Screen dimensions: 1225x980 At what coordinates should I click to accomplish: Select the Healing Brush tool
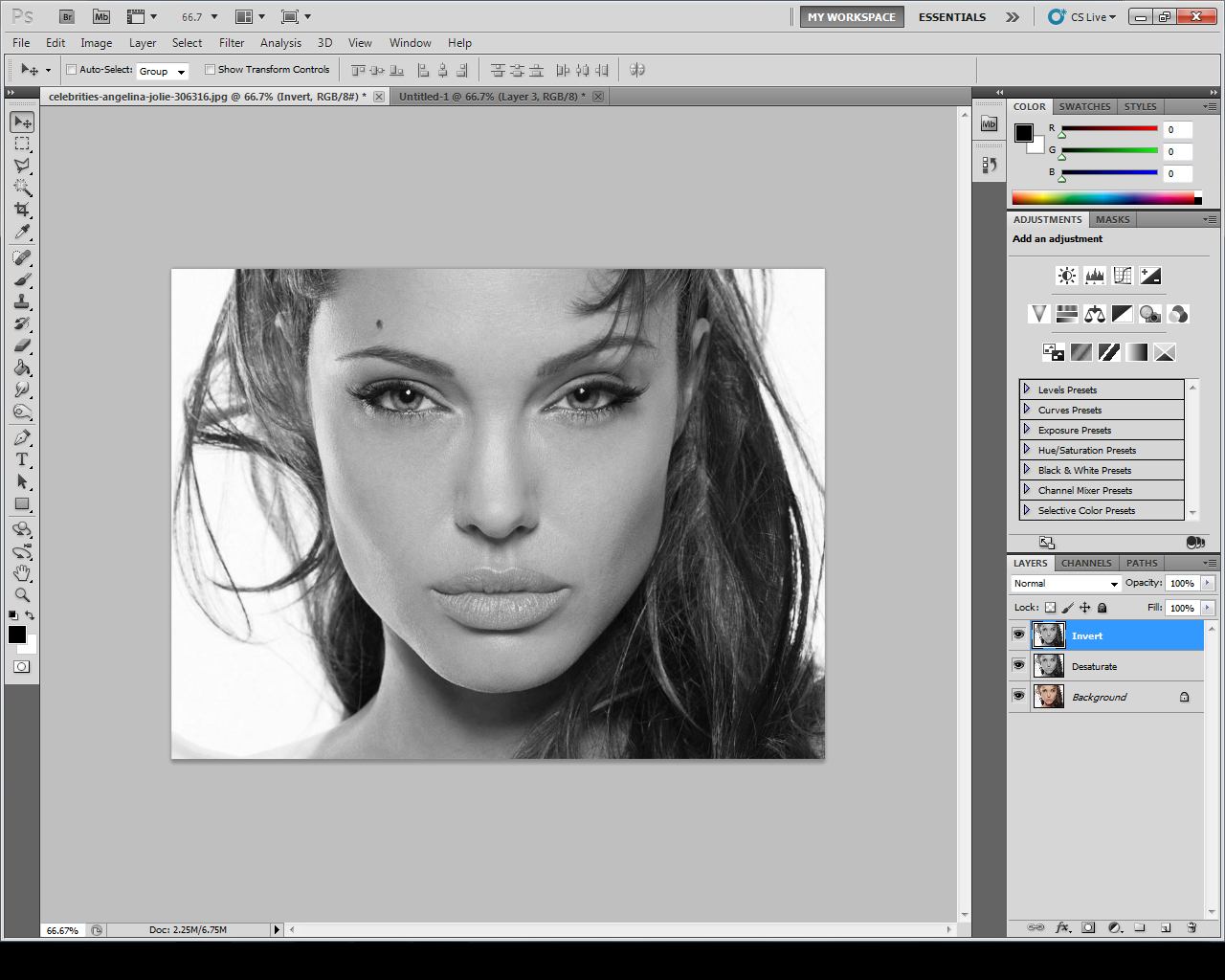tap(21, 256)
